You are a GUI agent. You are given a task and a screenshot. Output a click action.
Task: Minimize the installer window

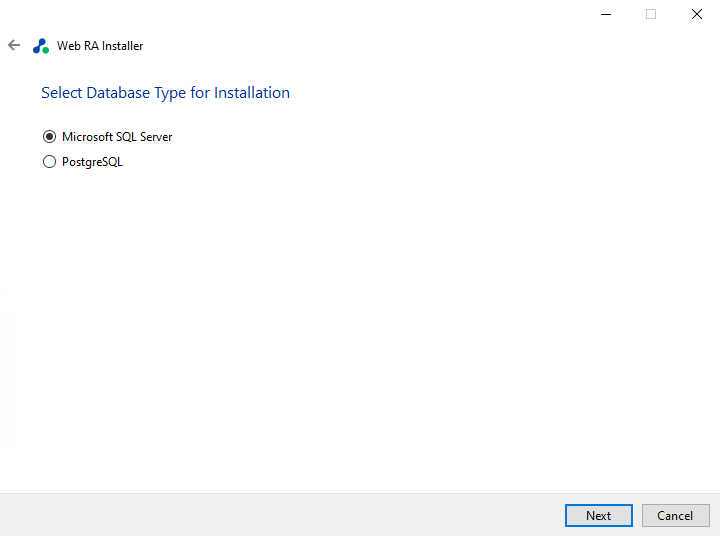pyautogui.click(x=606, y=14)
